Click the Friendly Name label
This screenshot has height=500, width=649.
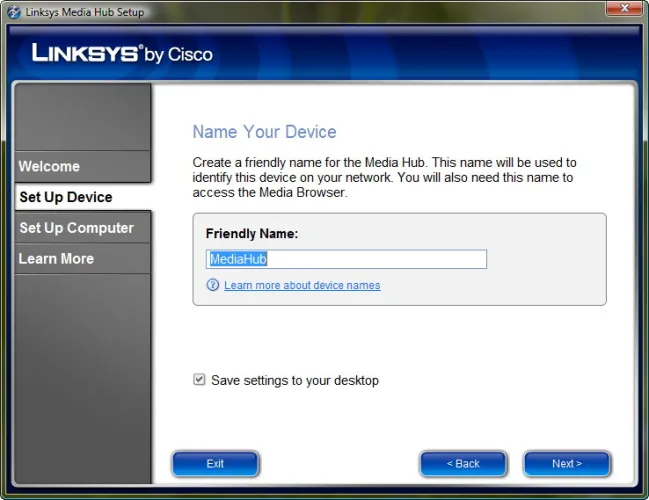[x=252, y=233]
